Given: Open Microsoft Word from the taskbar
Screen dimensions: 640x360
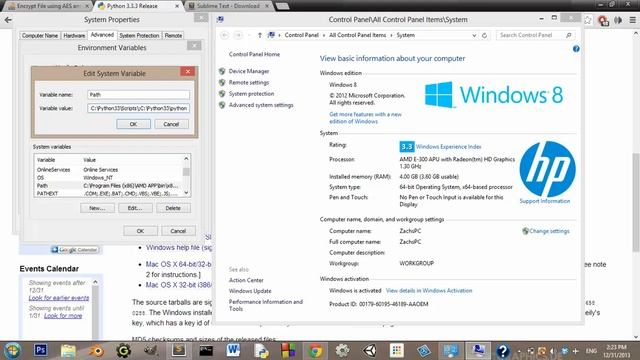Looking at the screenshot, I should click(x=233, y=350).
